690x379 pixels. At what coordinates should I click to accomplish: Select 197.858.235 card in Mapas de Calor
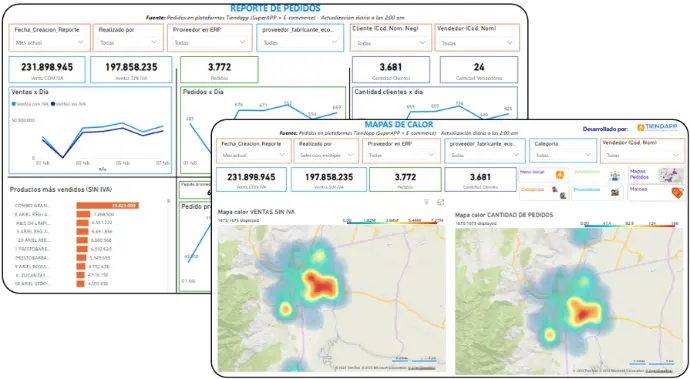tap(329, 180)
